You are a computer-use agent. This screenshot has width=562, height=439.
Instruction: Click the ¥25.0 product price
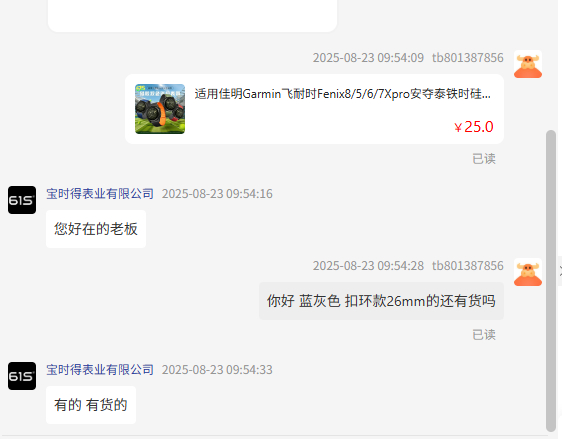coord(473,127)
